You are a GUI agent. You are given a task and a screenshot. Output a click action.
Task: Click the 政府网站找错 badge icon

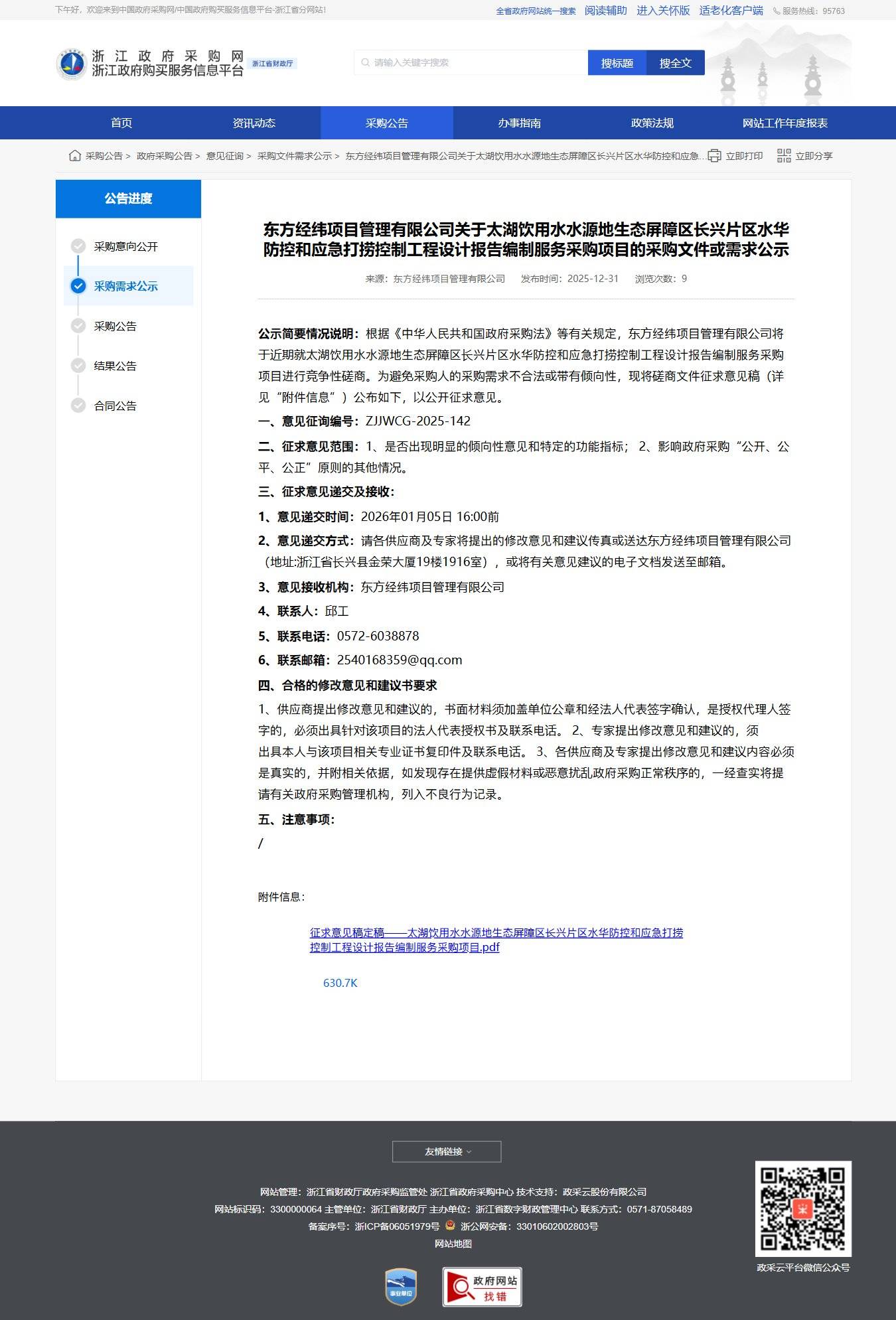482,1287
